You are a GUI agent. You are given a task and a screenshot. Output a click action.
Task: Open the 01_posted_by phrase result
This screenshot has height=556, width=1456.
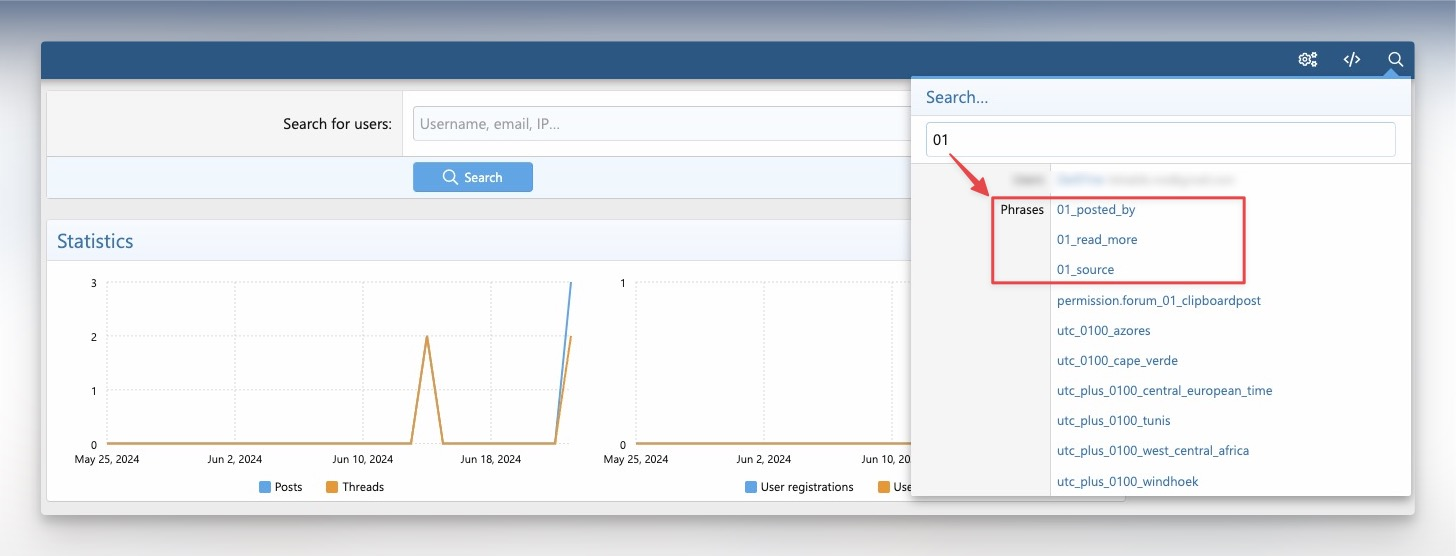(1096, 210)
